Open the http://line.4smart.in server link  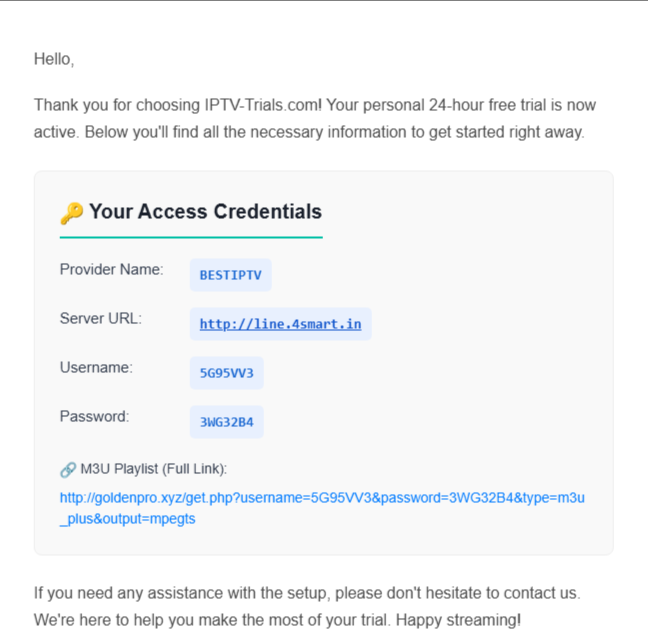(281, 324)
